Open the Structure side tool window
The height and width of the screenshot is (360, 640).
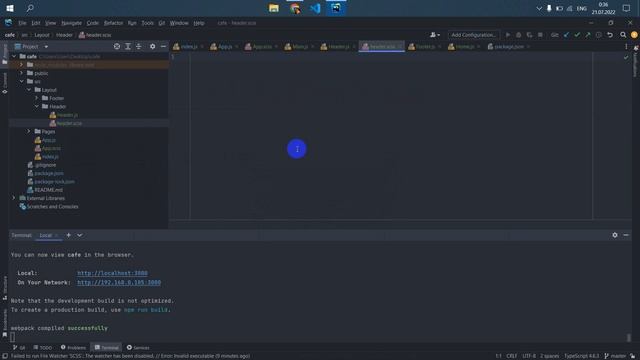click(4, 288)
